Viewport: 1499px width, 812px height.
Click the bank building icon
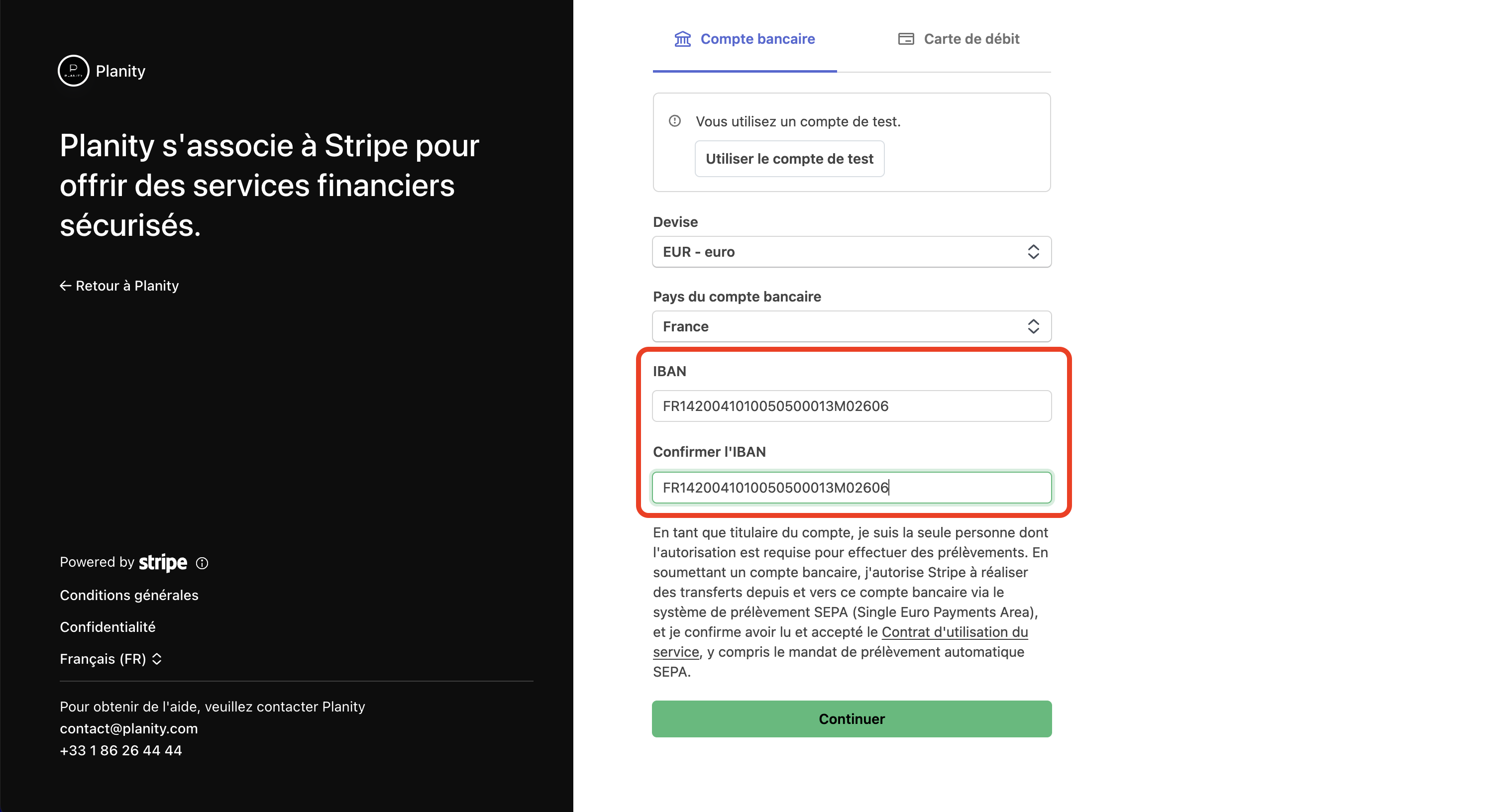tap(683, 39)
